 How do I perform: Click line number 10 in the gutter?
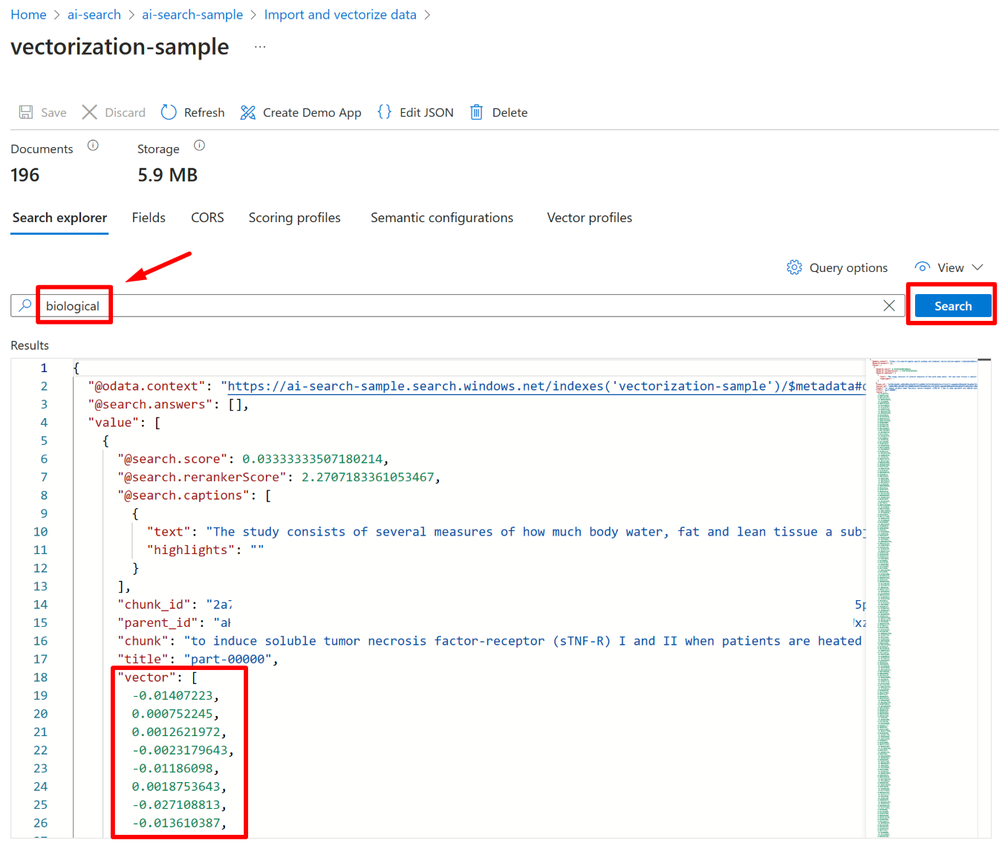pyautogui.click(x=40, y=531)
